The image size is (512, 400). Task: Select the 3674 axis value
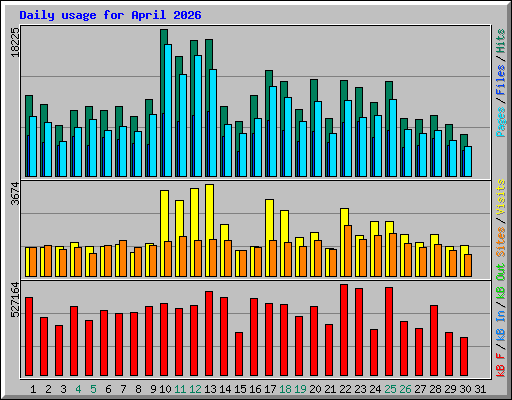(x=15, y=193)
